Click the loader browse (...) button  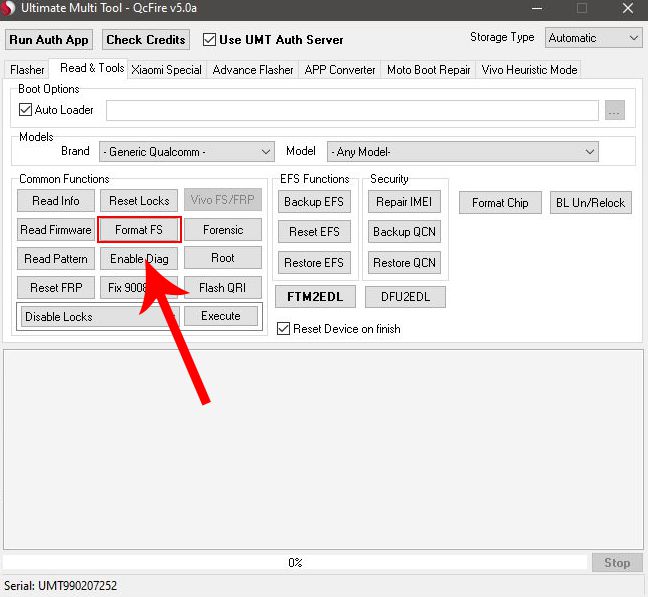(x=615, y=110)
